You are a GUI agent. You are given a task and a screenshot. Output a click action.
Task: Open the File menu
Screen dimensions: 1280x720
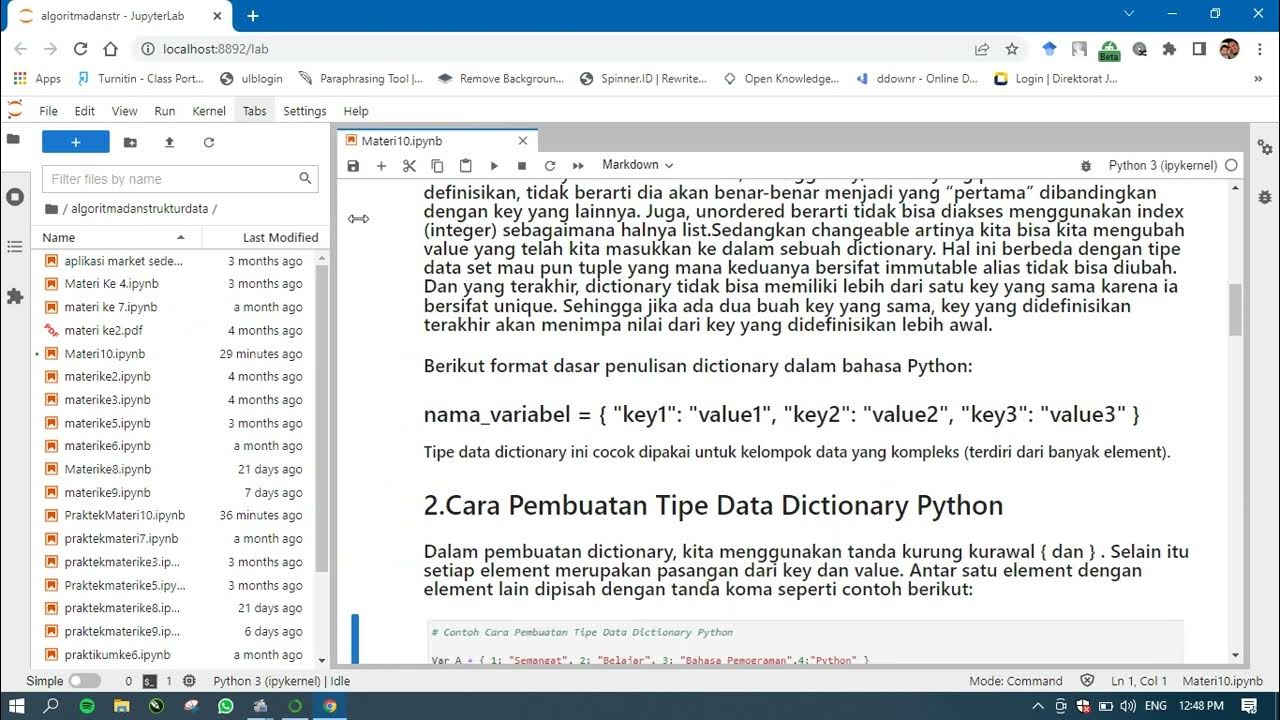coord(48,111)
